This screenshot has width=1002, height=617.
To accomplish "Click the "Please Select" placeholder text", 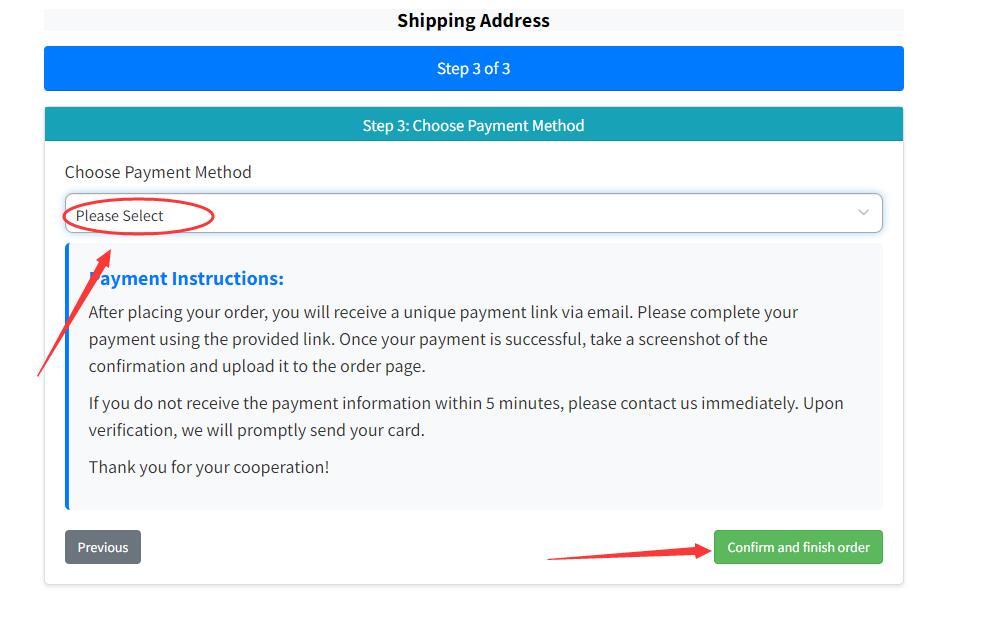I will click(x=120, y=216).
